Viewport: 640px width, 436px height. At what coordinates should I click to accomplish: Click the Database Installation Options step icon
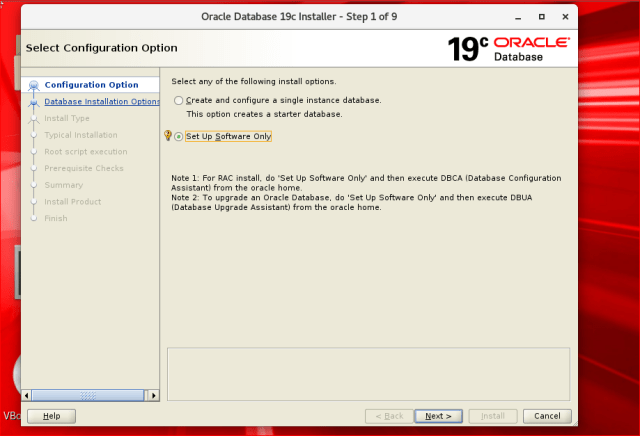[33, 102]
